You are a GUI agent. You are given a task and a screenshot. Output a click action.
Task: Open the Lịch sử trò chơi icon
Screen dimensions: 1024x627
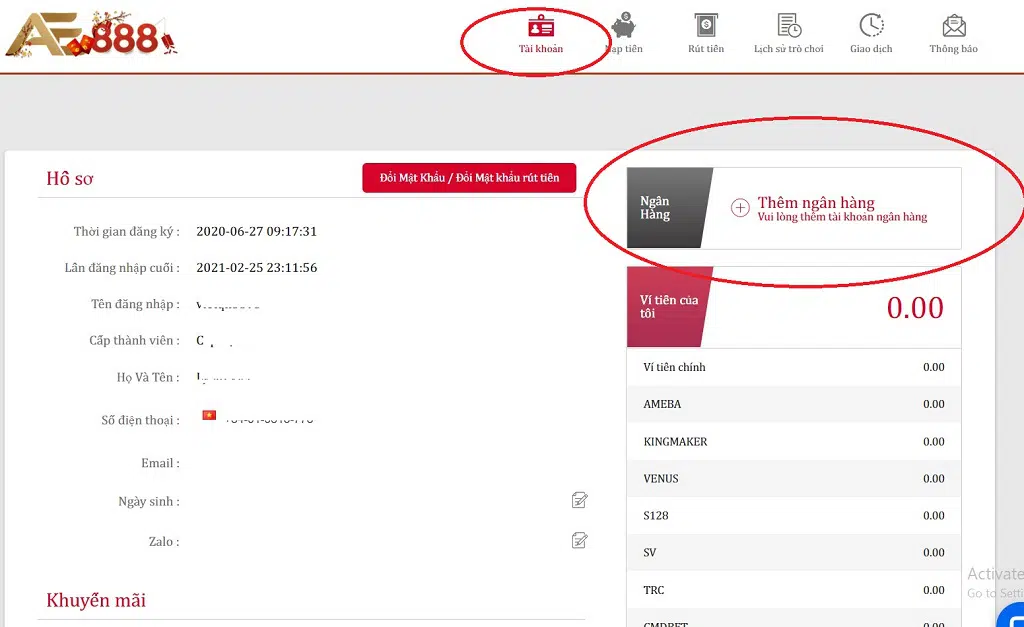(789, 26)
